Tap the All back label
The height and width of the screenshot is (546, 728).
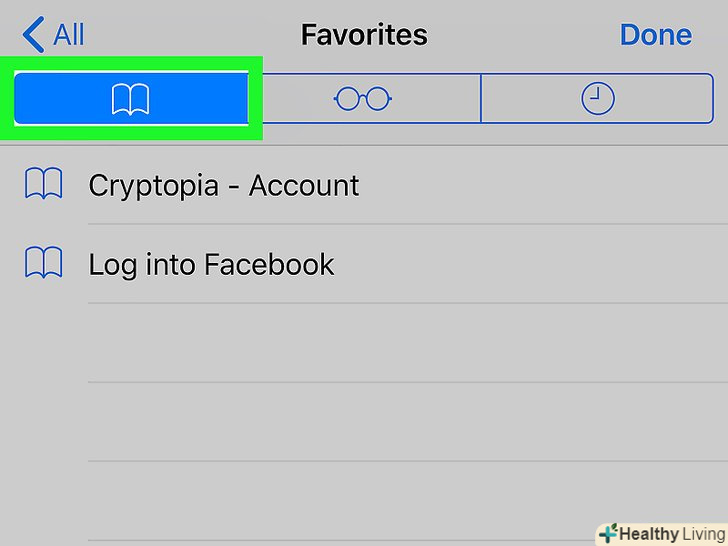pyautogui.click(x=68, y=35)
